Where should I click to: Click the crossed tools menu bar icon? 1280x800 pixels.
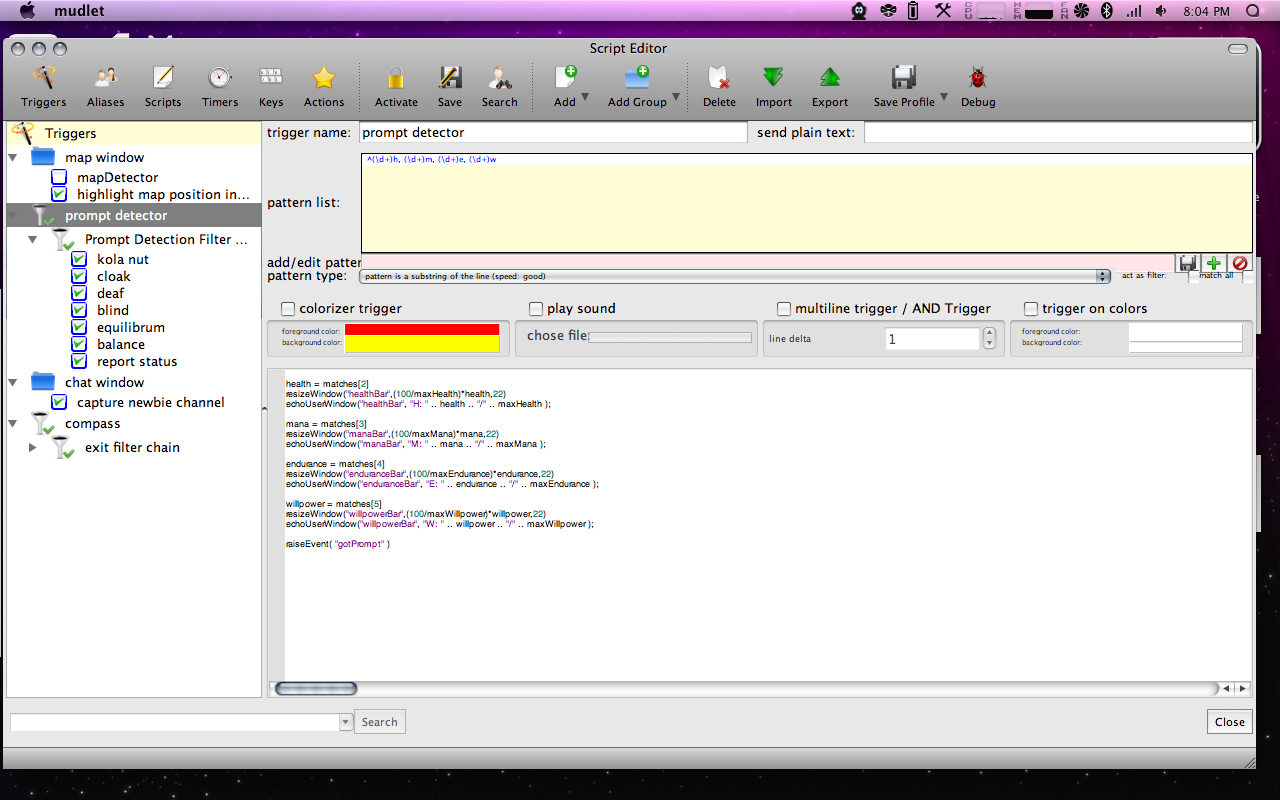(x=943, y=11)
